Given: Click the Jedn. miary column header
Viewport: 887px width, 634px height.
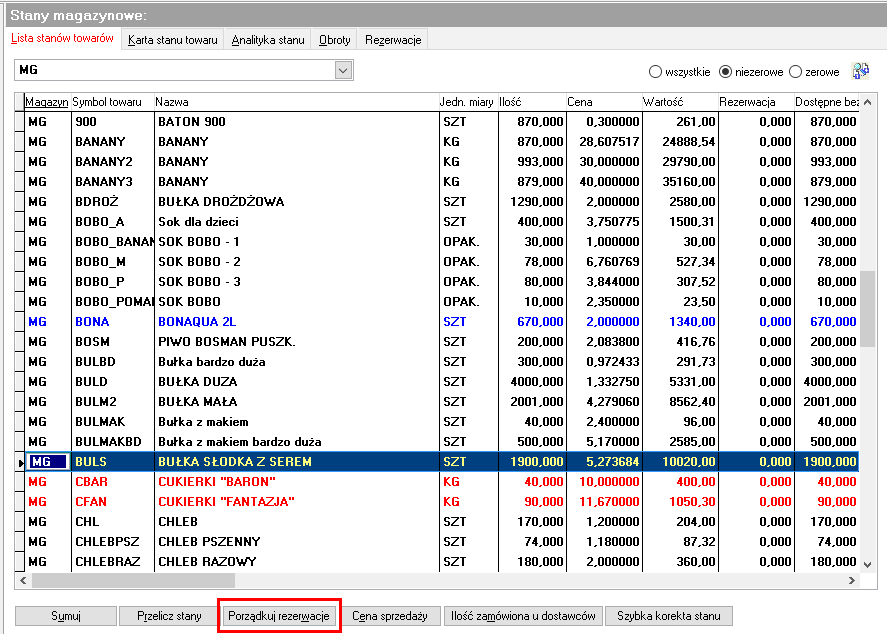Looking at the screenshot, I should tap(468, 102).
